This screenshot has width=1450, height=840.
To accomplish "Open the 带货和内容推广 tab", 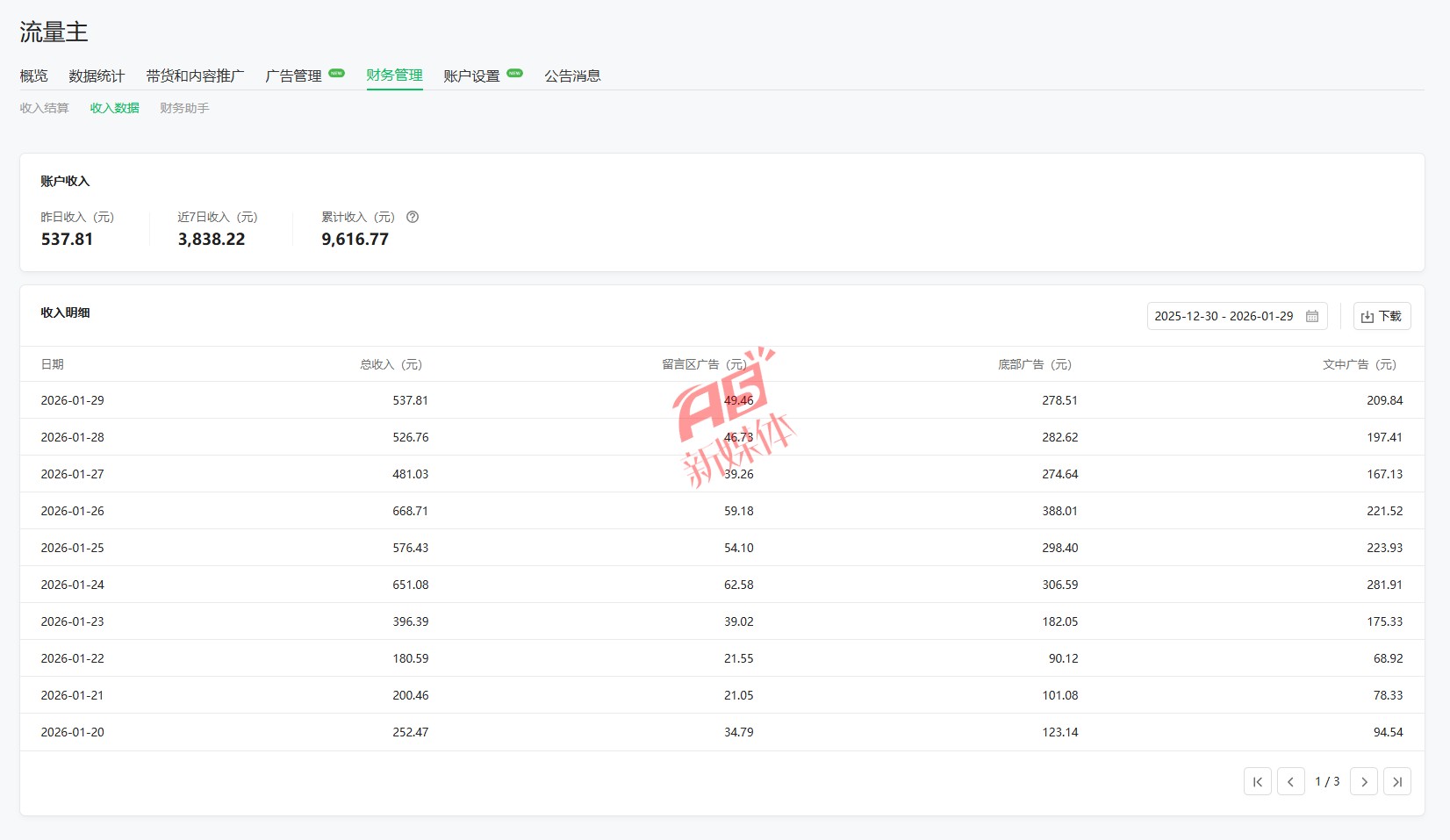I will [x=195, y=75].
